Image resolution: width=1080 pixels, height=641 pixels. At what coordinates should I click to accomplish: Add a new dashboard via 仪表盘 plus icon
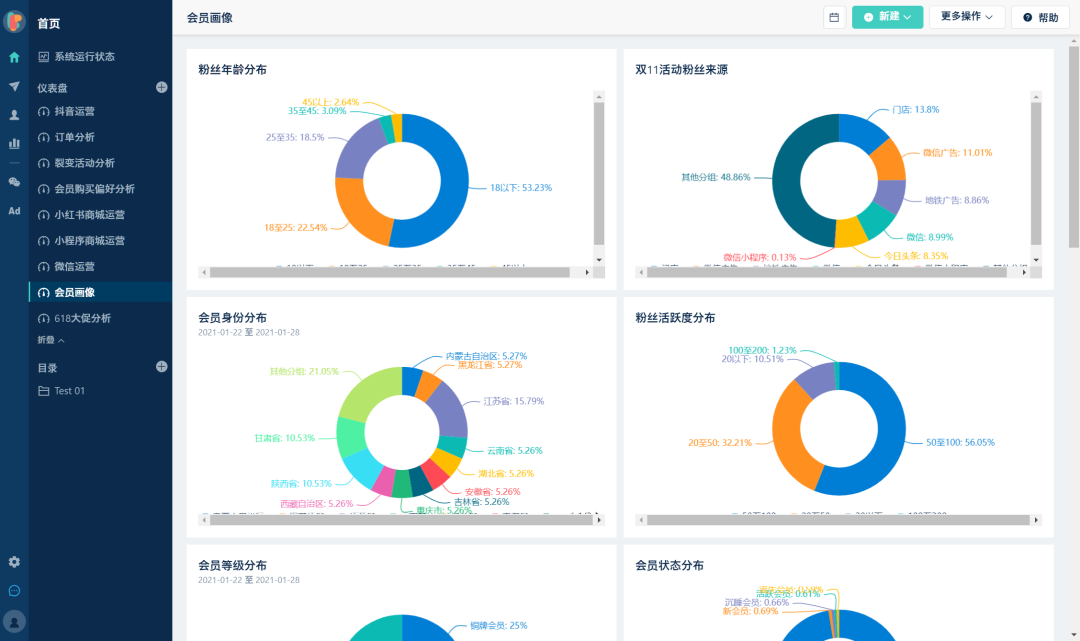[x=161, y=87]
